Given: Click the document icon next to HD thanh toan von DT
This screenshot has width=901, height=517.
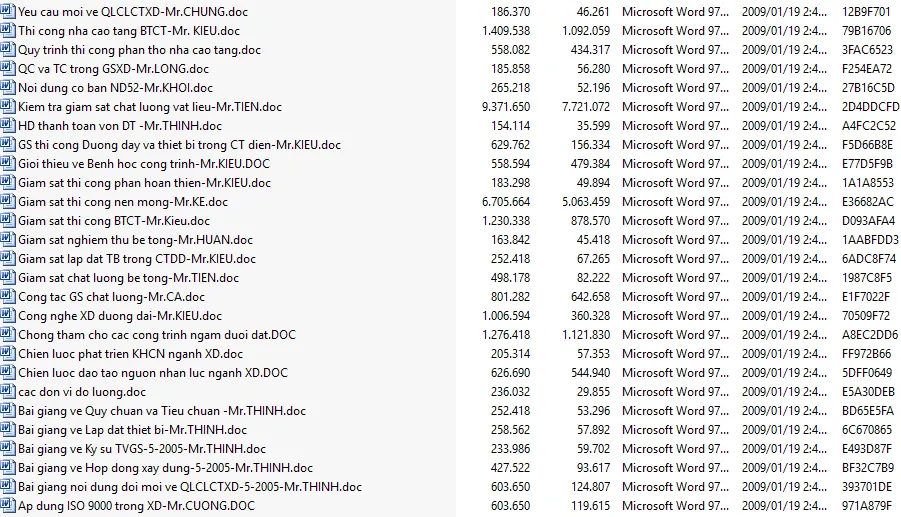Looking at the screenshot, I should [x=9, y=126].
